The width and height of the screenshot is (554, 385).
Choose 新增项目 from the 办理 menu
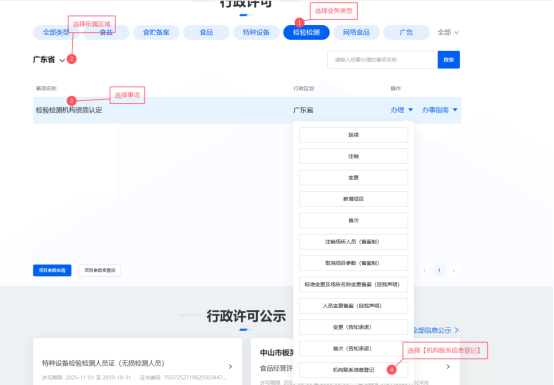[x=353, y=199]
